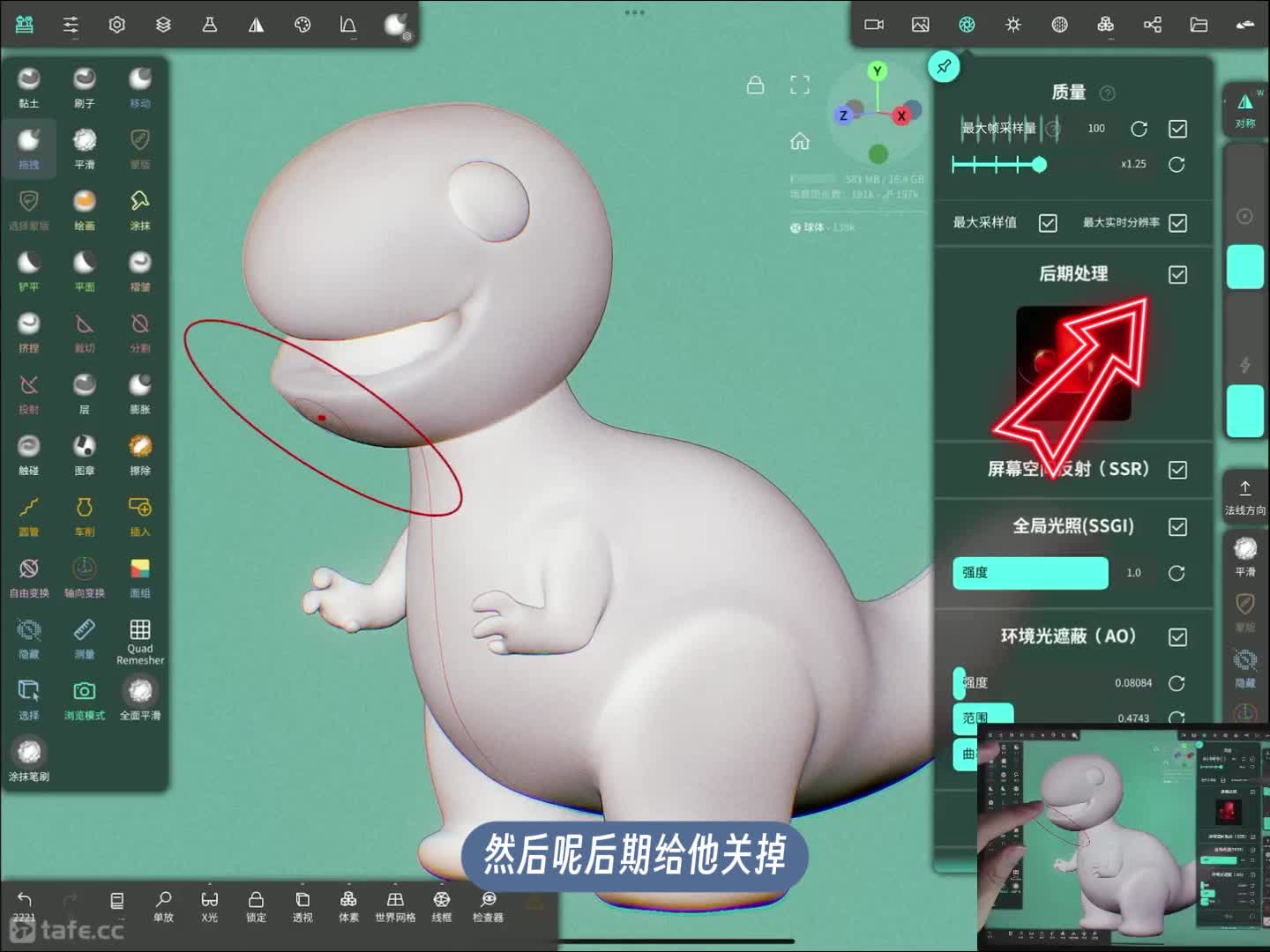Viewport: 1270px width, 952px height.
Task: Open the lighting (sun) menu
Action: 1013,25
